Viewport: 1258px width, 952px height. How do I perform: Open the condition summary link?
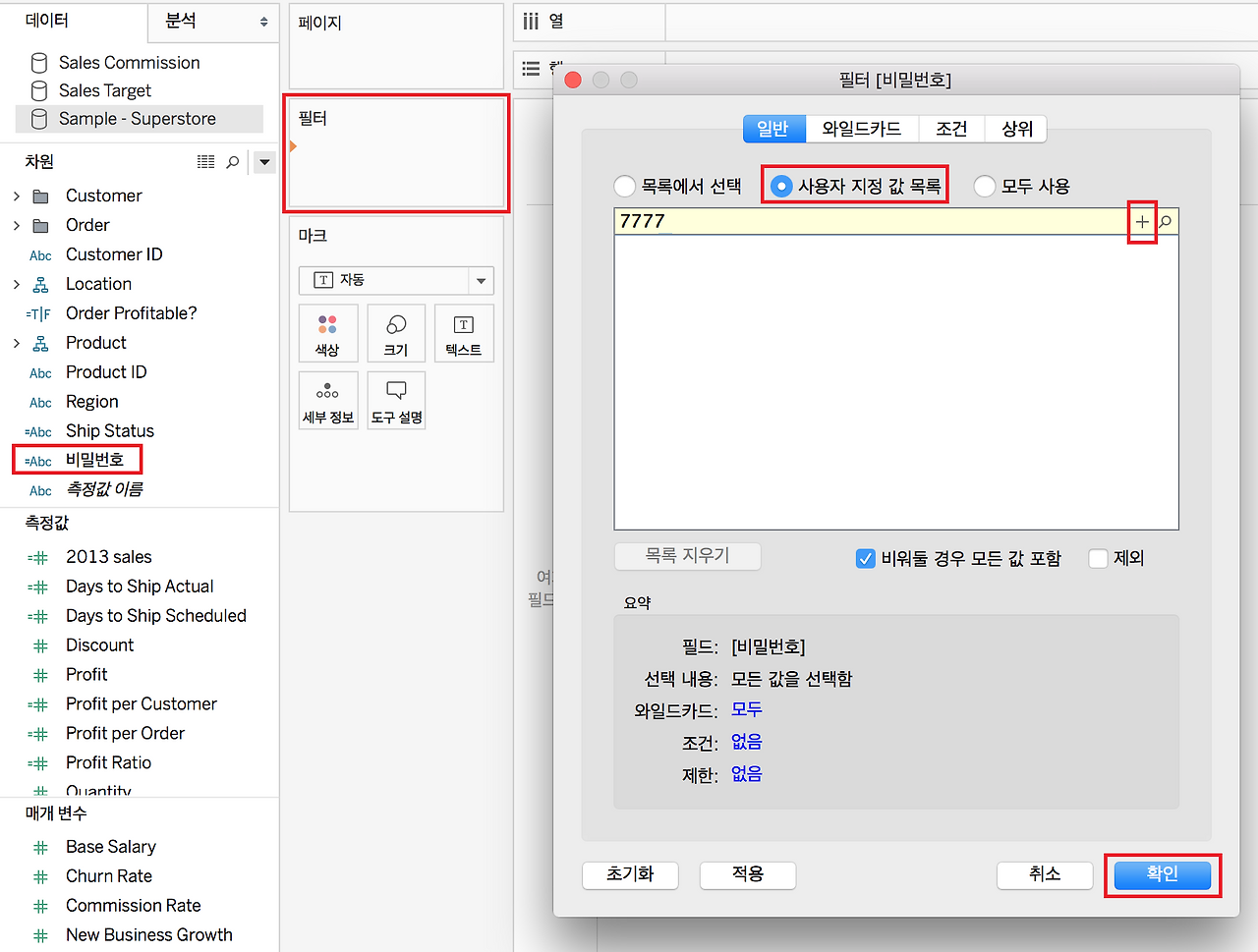747,742
